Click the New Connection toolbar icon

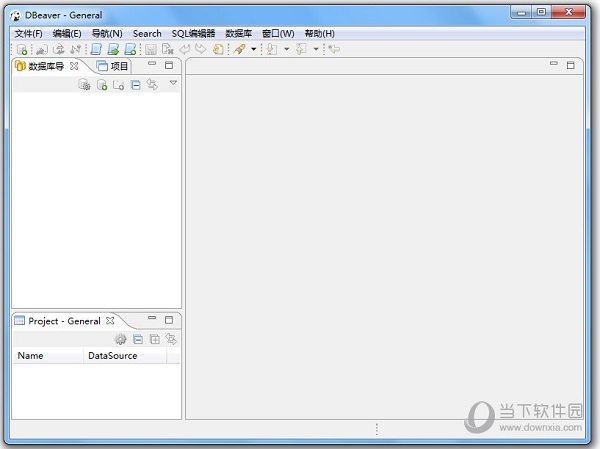pos(22,49)
